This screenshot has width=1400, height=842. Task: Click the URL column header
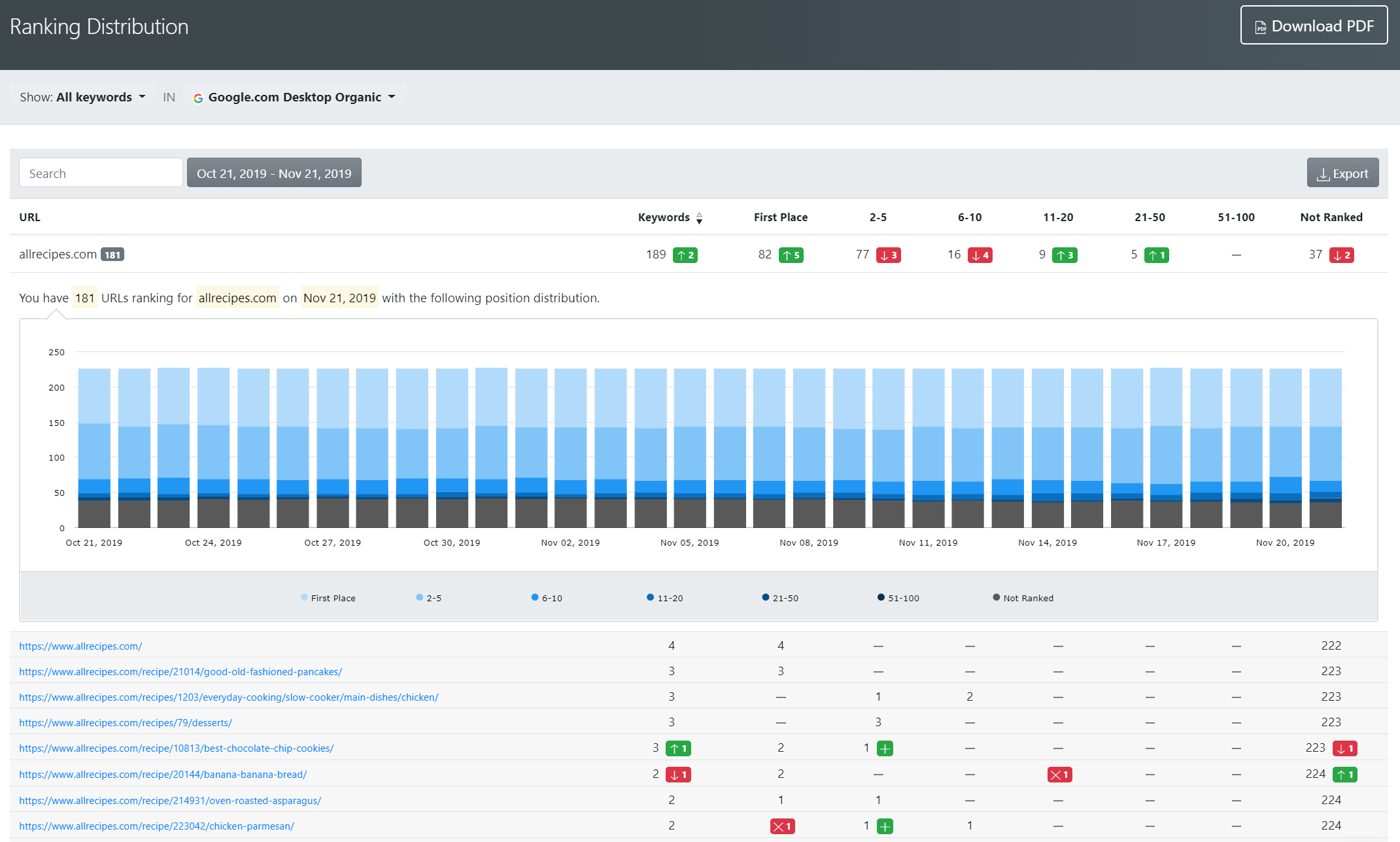(x=29, y=217)
